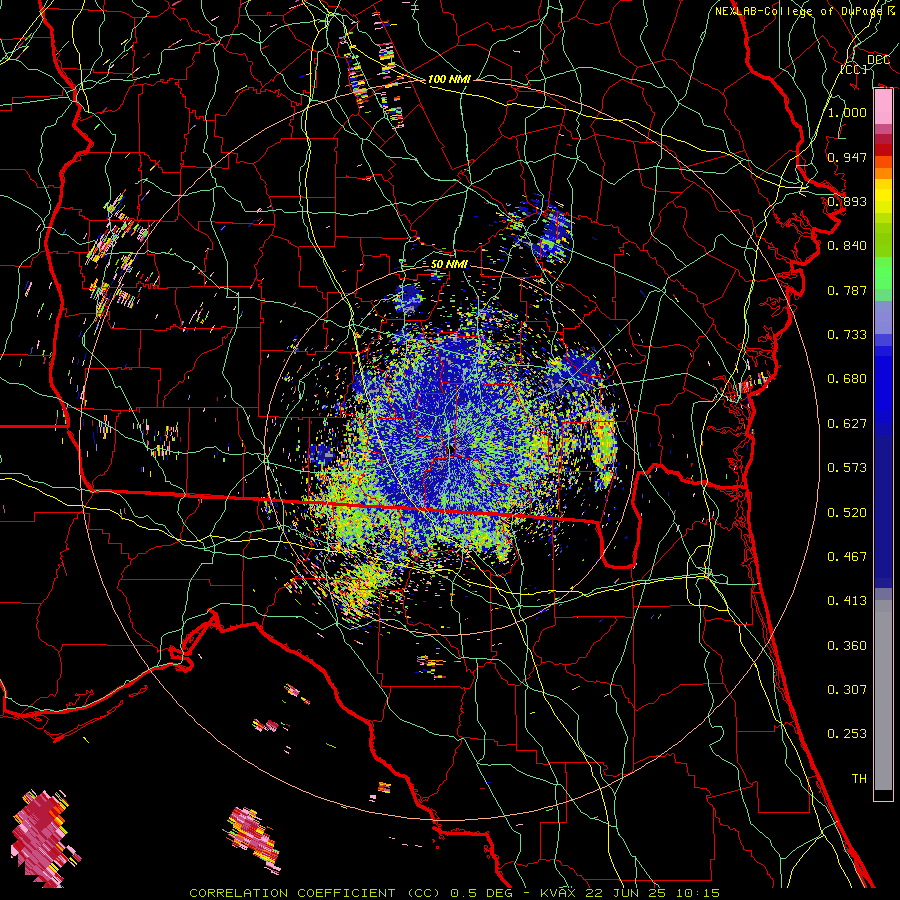
Task: Click the 0.467 legend value
Action: (x=847, y=557)
